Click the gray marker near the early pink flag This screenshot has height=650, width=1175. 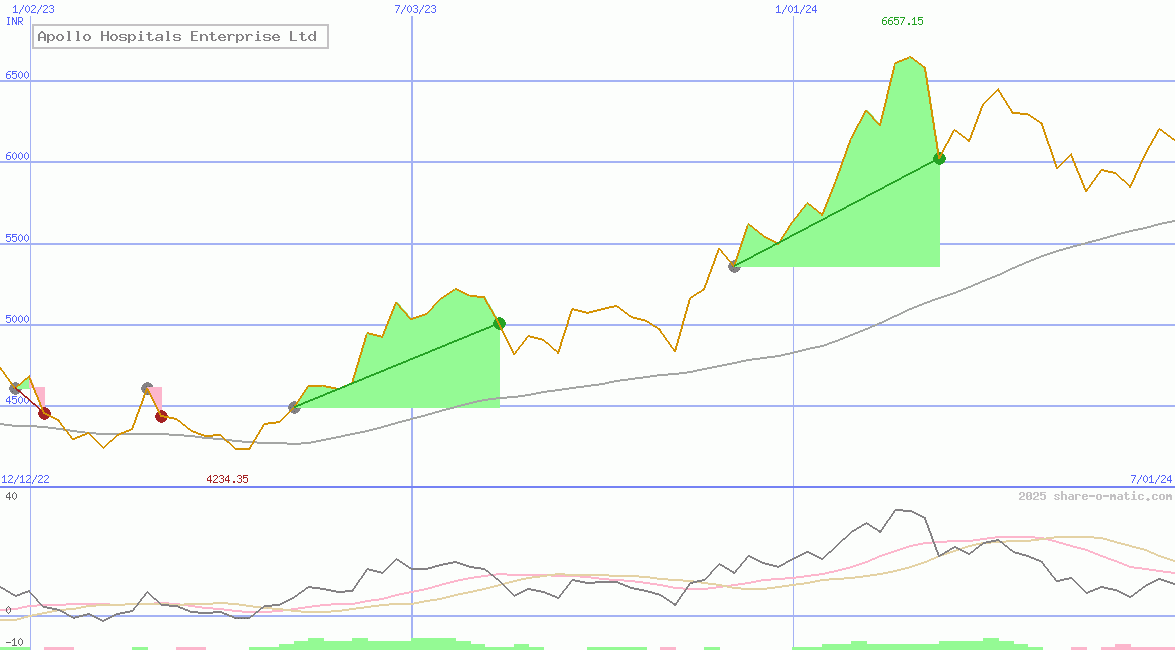[x=147, y=388]
